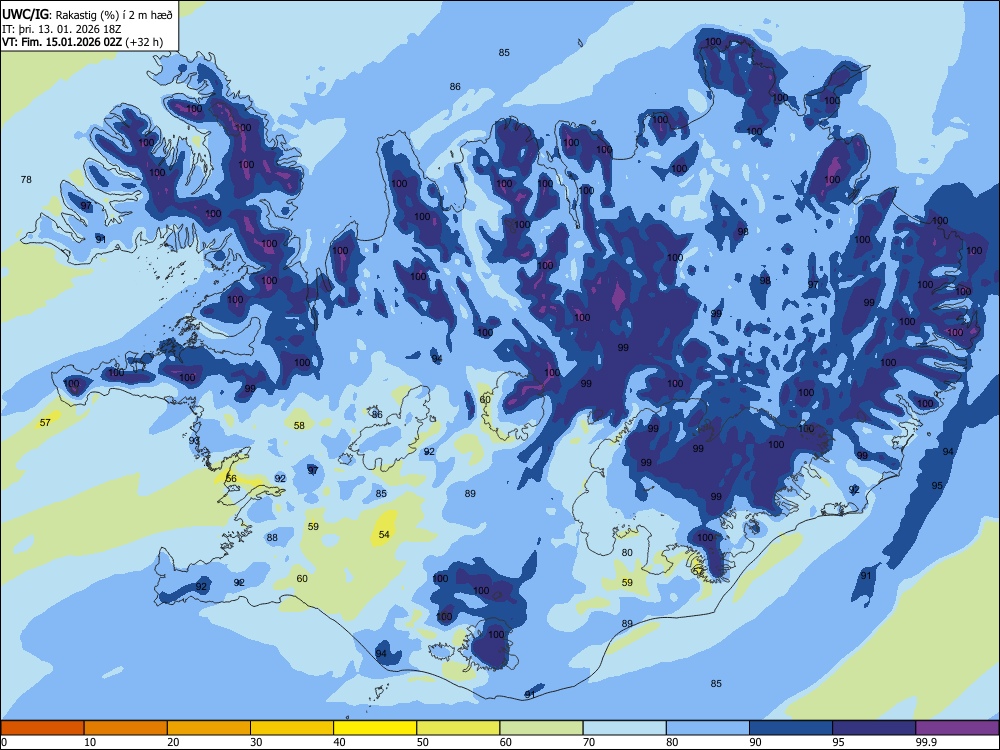The width and height of the screenshot is (1000, 750).
Task: Click the medium blue 90–95 legend swatch
Action: [791, 728]
